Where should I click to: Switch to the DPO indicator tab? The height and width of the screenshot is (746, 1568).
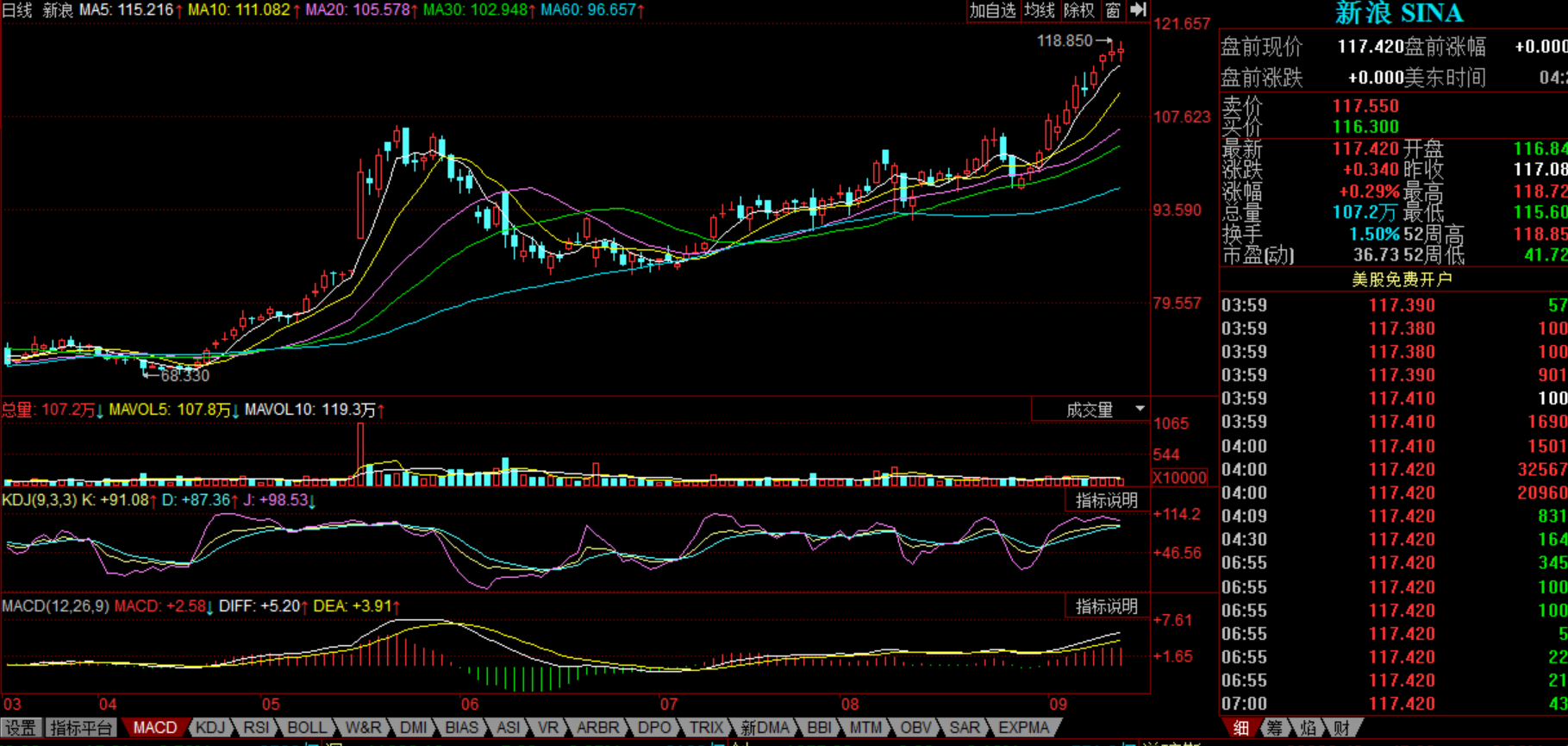(654, 728)
